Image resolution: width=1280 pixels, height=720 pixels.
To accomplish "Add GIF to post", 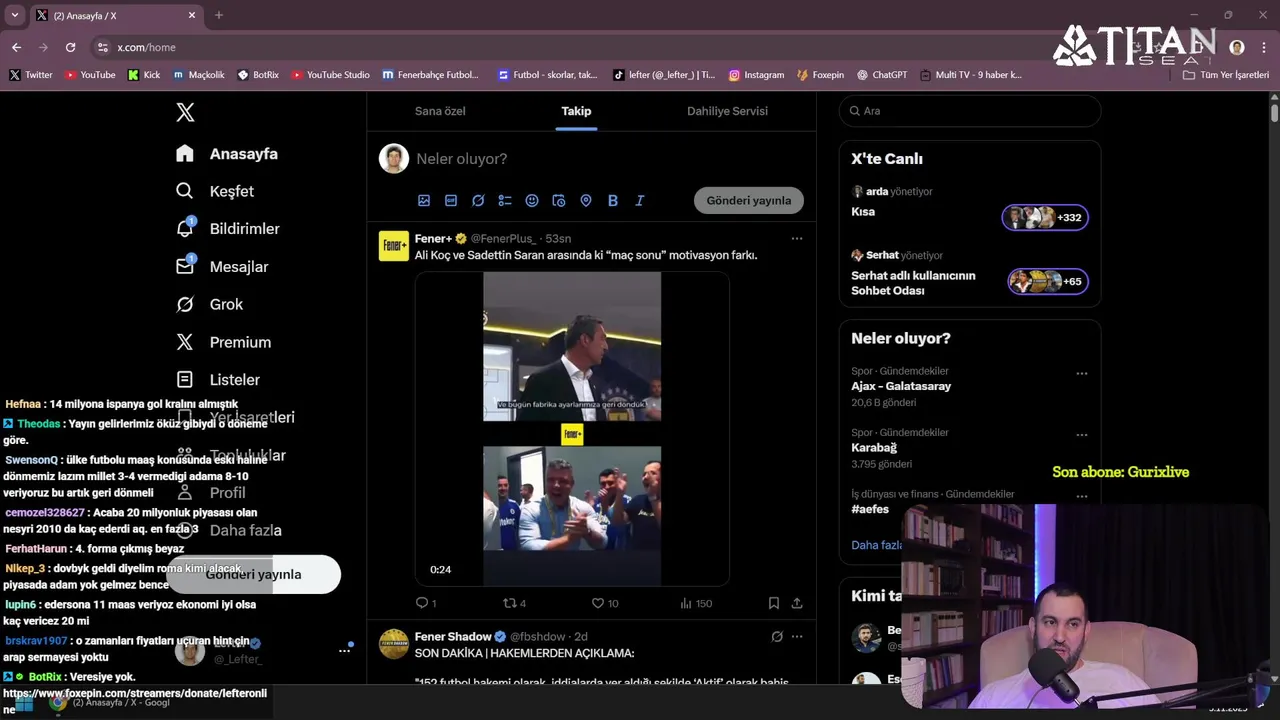I will [451, 201].
